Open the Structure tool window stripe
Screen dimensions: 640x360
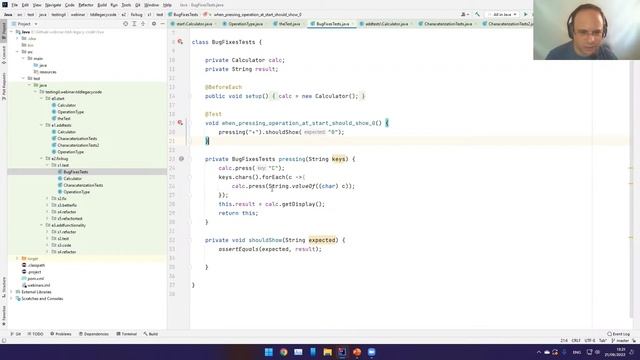click(x=4, y=287)
